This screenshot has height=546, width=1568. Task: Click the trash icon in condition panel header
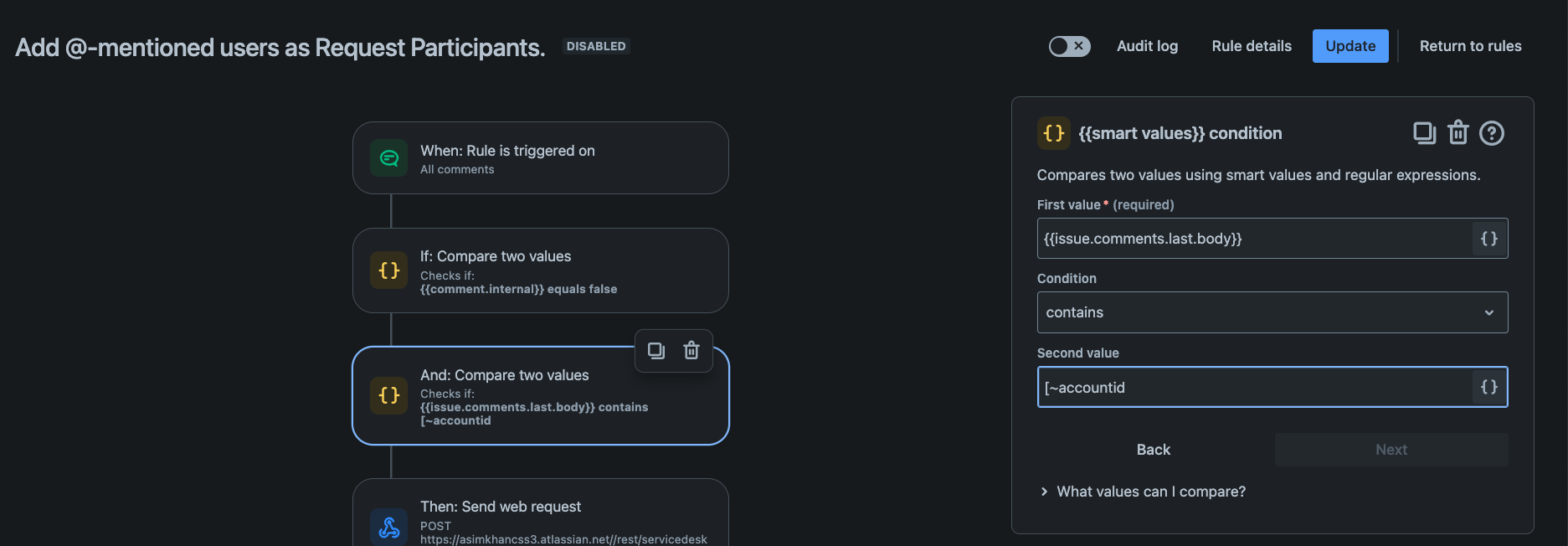1458,133
